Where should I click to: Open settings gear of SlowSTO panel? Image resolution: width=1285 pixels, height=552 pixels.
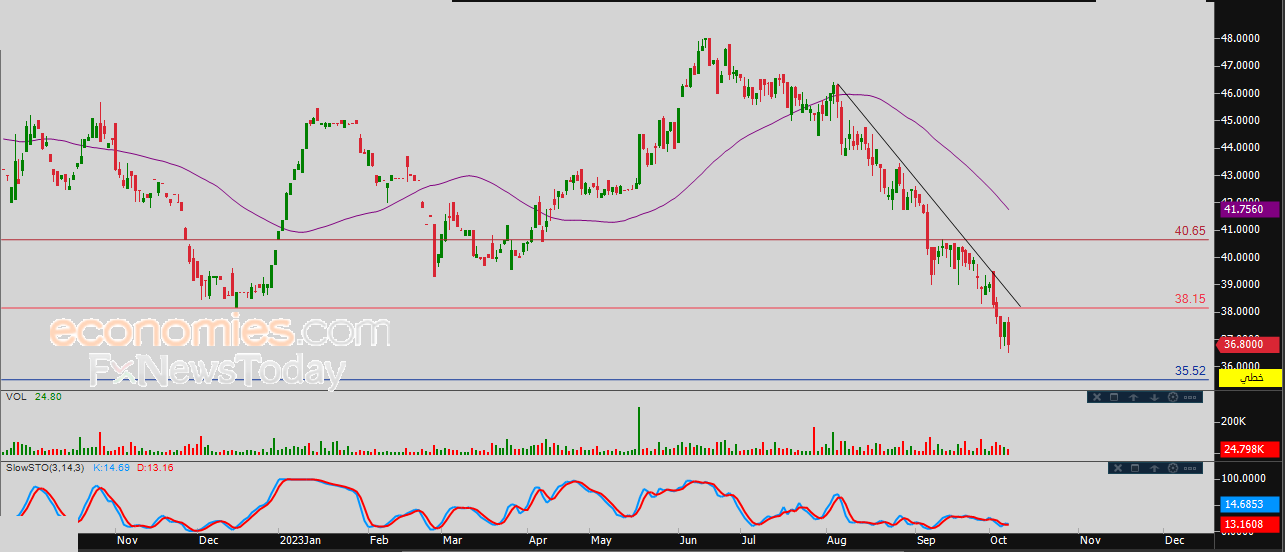pyautogui.click(x=1173, y=468)
